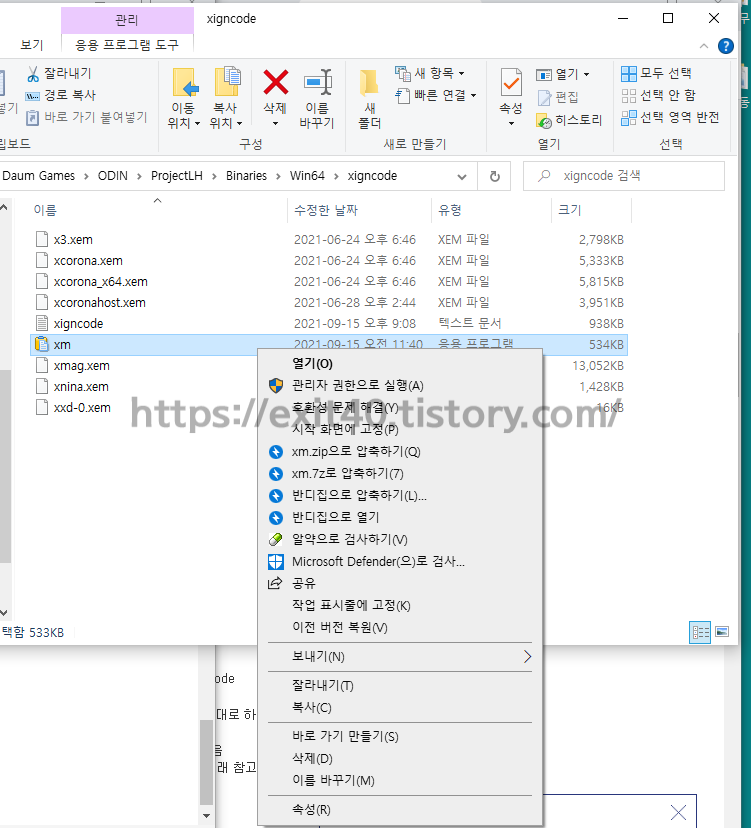Click the Properties (속성) checkmark icon
Viewport: 751px width, 828px height.
pos(511,82)
